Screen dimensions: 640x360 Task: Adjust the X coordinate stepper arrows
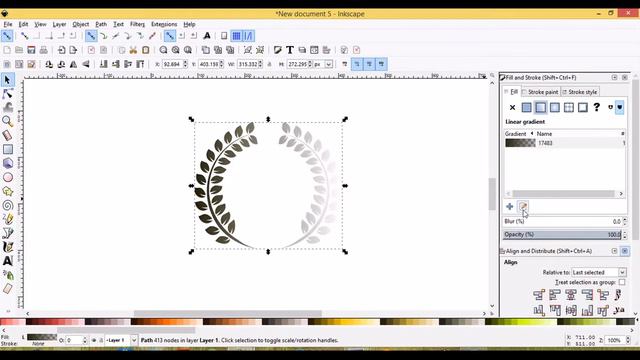(x=185, y=64)
